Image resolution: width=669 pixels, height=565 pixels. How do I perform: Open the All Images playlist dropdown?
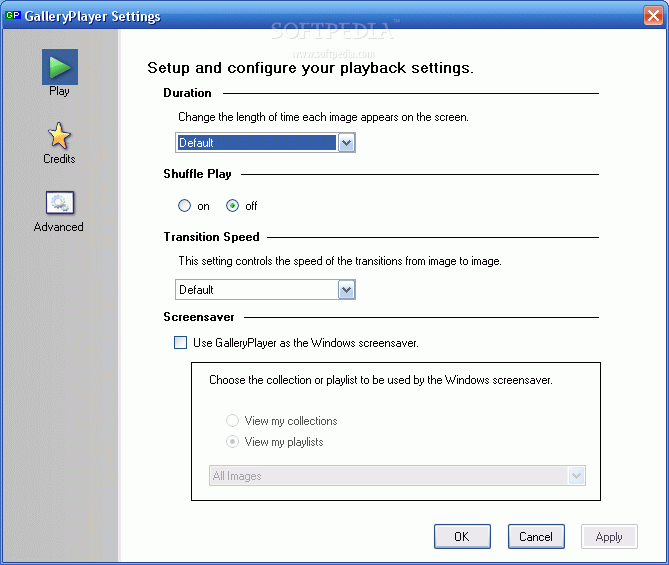tap(576, 475)
